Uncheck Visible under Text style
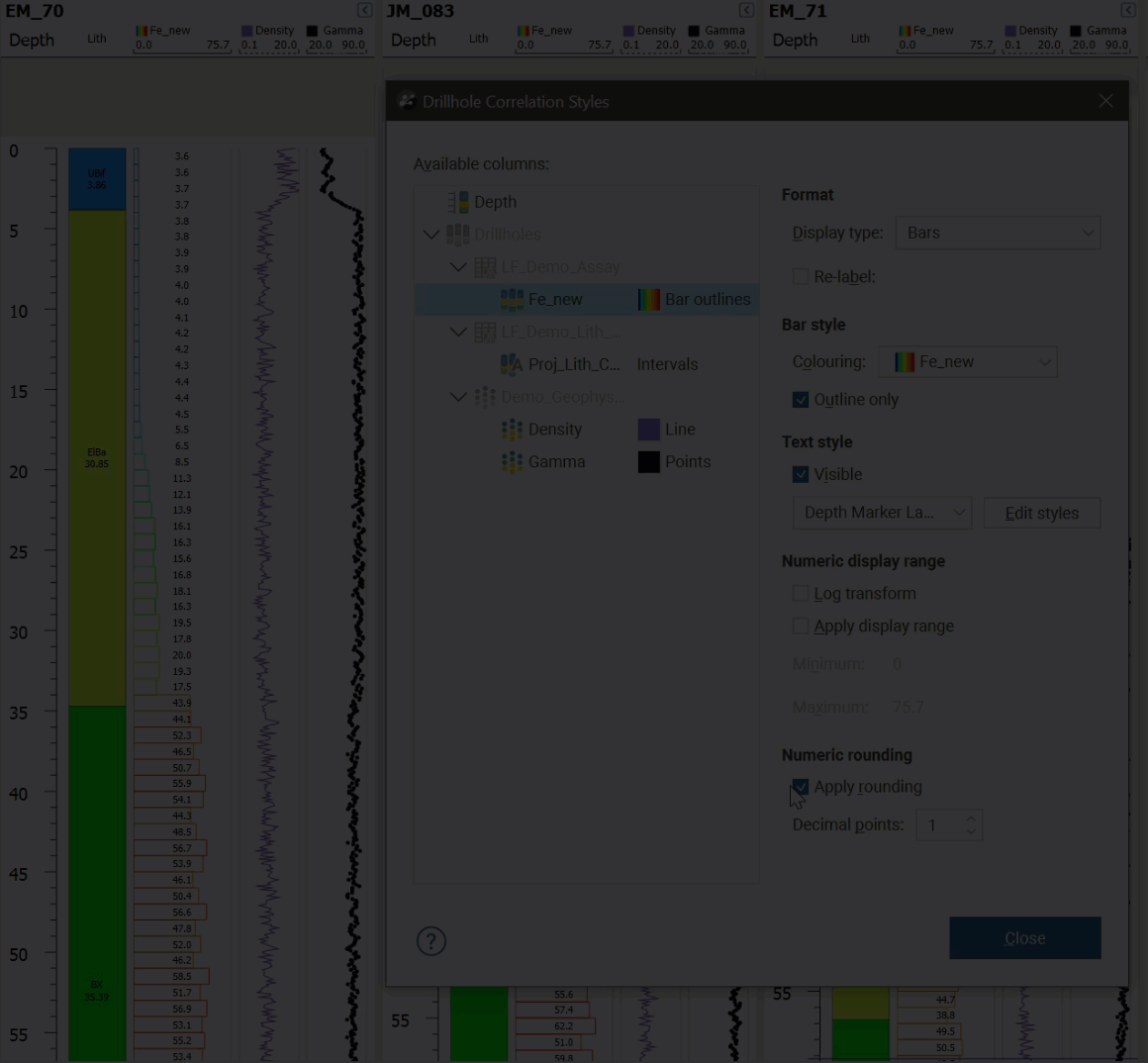Image resolution: width=1148 pixels, height=1063 pixels. tap(801, 475)
